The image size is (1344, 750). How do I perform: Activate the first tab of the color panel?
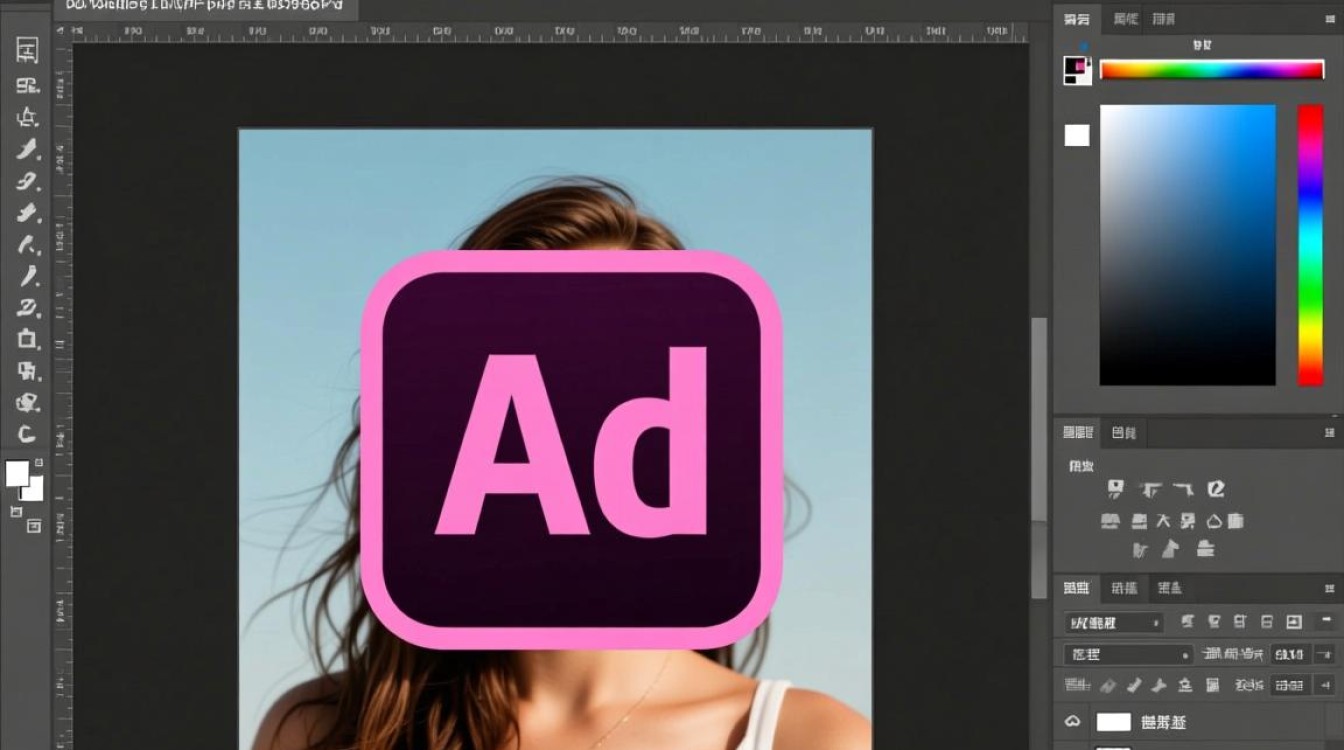pos(1077,19)
